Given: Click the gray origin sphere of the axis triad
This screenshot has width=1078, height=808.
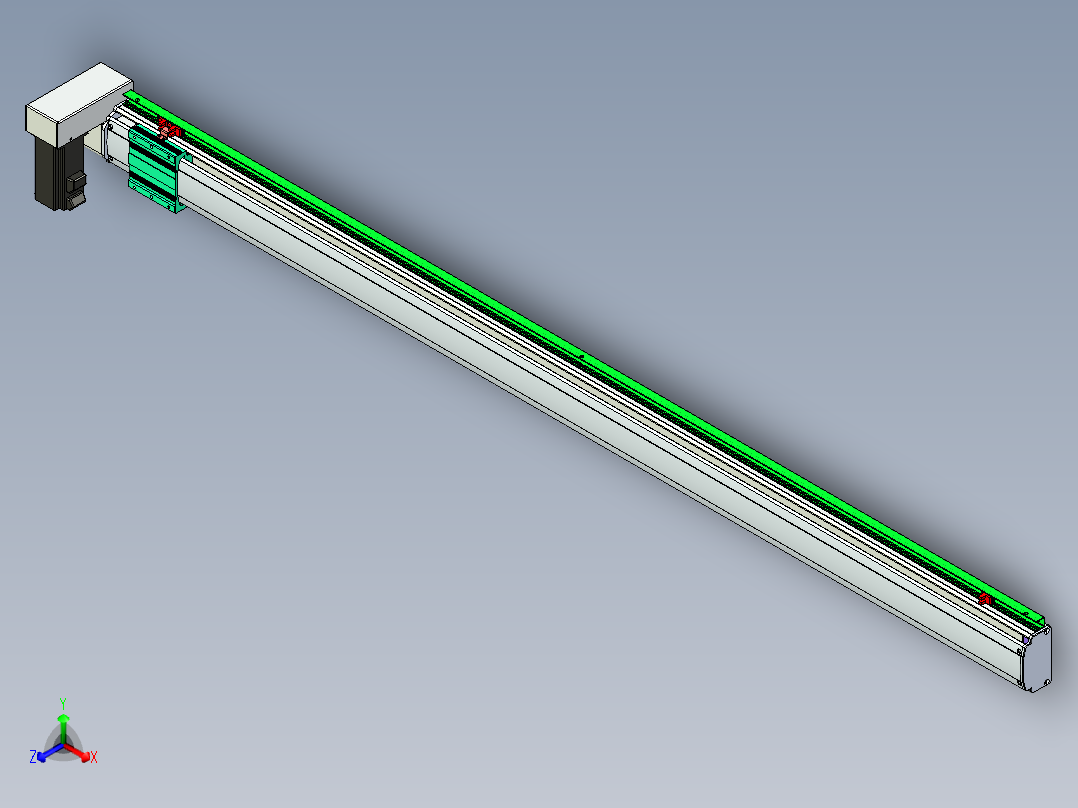Looking at the screenshot, I should (x=63, y=746).
